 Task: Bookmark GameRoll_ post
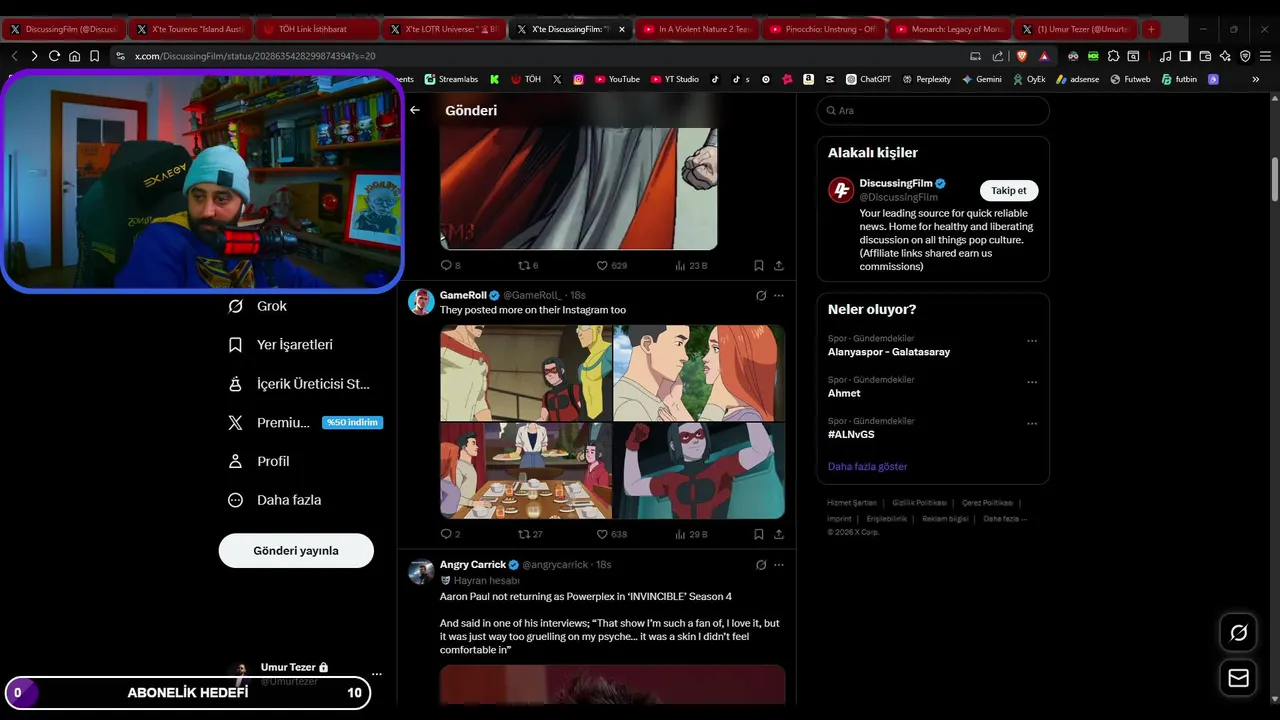[x=759, y=534]
